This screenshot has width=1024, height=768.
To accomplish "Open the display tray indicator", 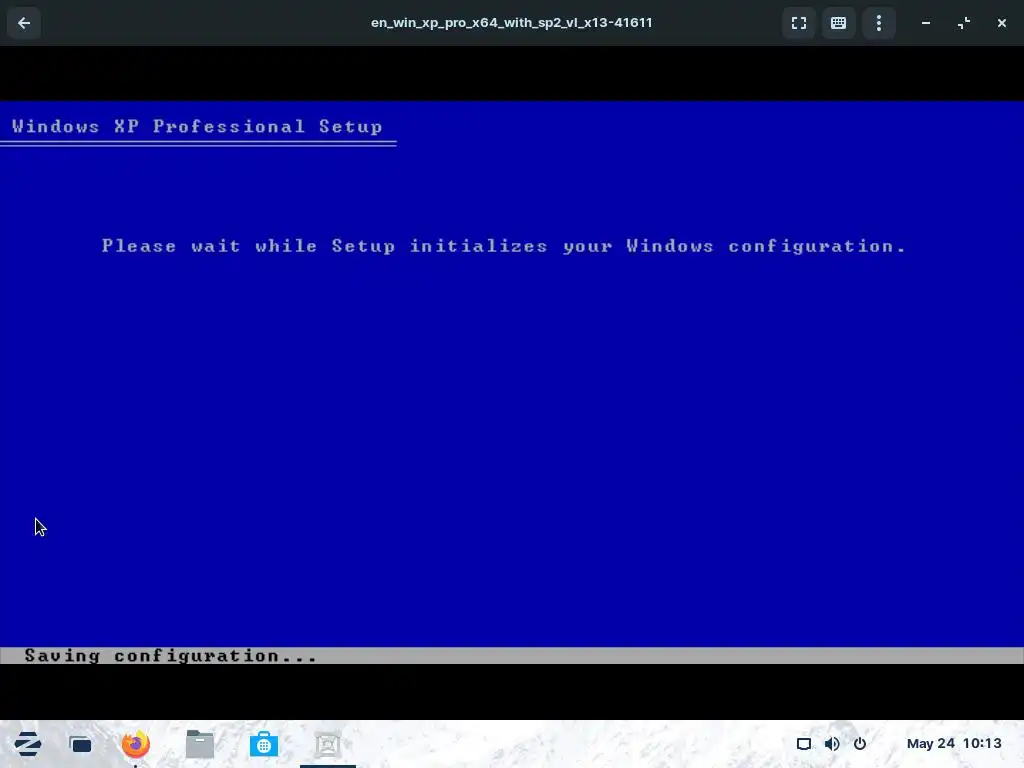I will [x=804, y=744].
